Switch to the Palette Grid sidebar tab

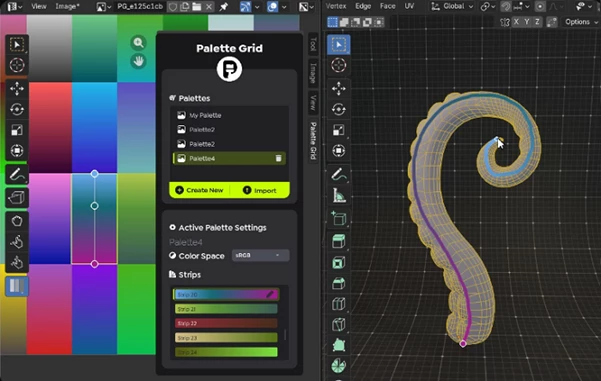(x=313, y=141)
